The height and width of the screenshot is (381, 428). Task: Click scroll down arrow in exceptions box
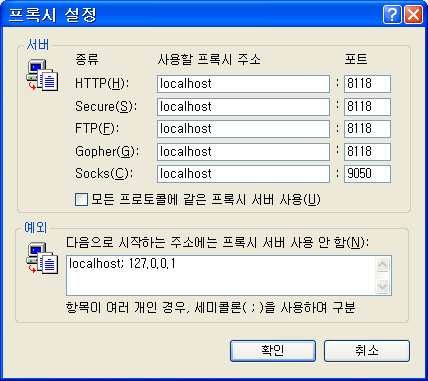pyautogui.click(x=382, y=286)
